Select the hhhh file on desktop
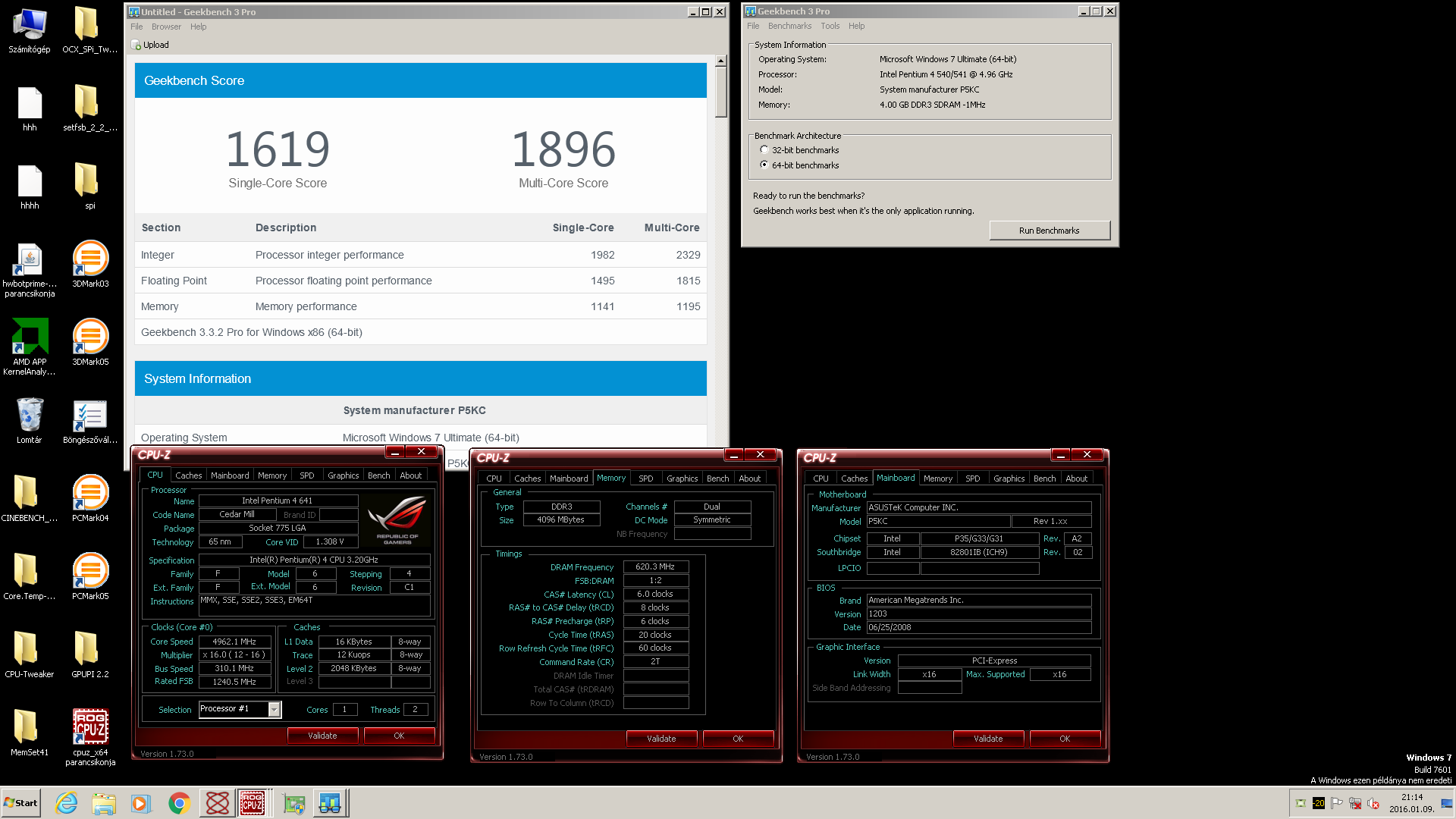The image size is (1456, 819). (x=30, y=187)
